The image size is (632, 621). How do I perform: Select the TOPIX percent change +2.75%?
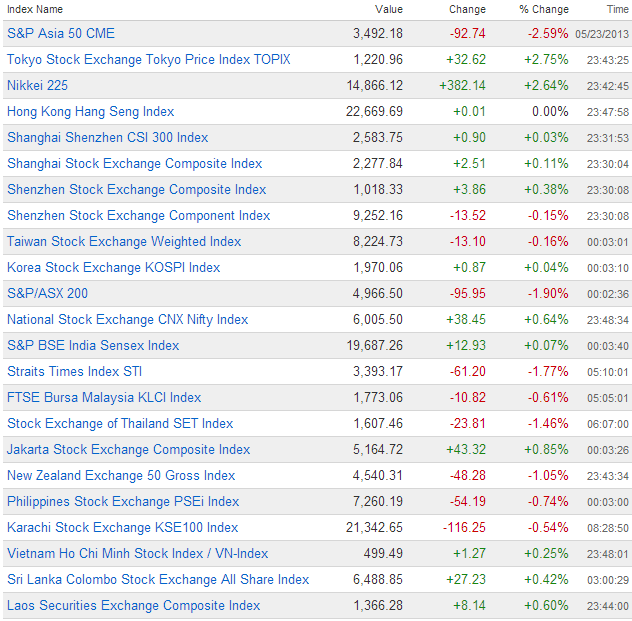[x=547, y=60]
